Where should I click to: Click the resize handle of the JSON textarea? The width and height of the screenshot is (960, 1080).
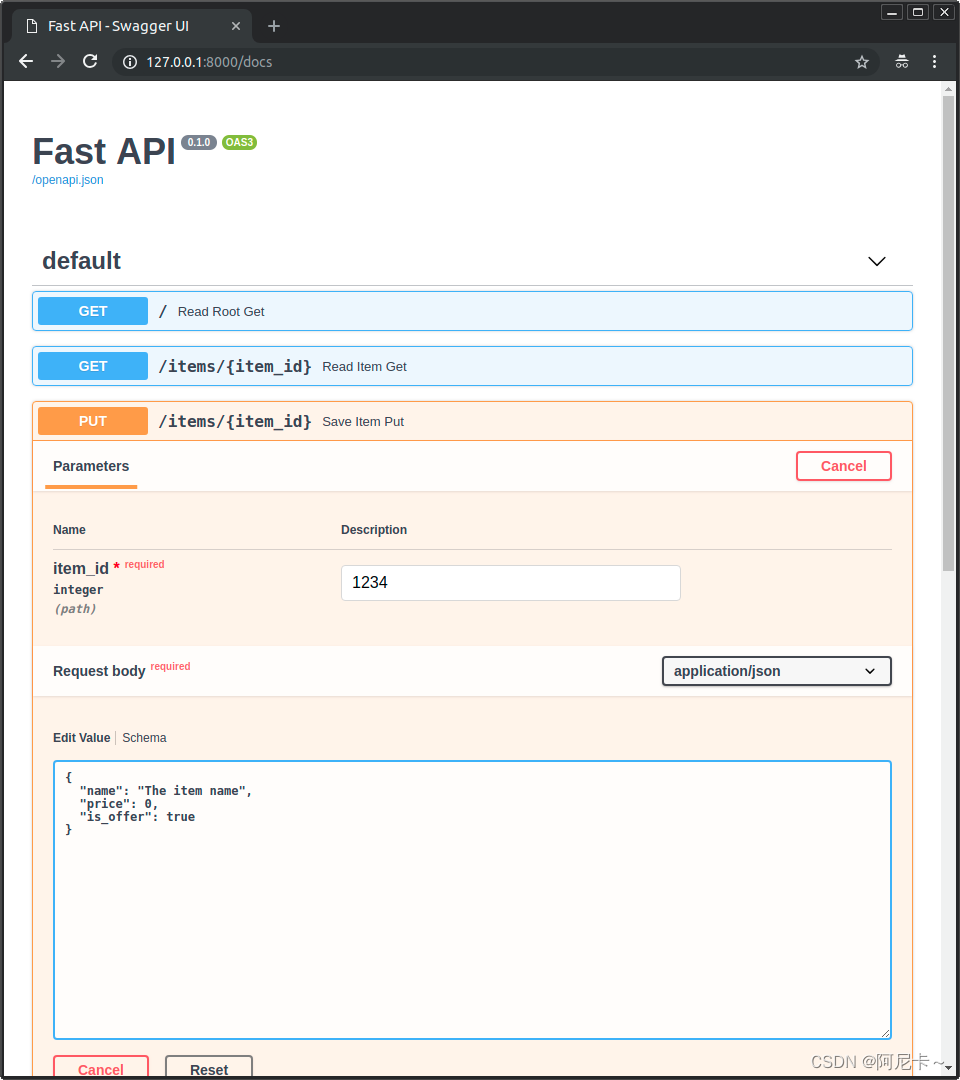pyautogui.click(x=886, y=1033)
